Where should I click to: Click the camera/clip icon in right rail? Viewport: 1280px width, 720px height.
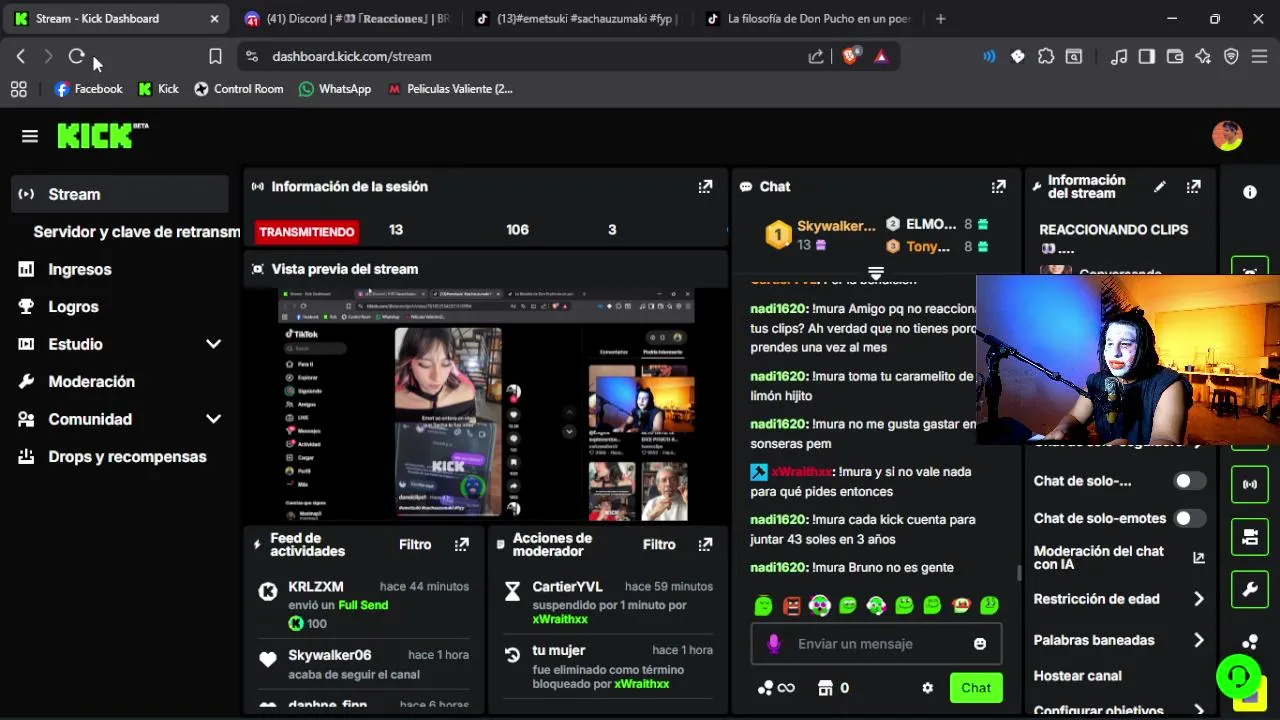point(1250,537)
